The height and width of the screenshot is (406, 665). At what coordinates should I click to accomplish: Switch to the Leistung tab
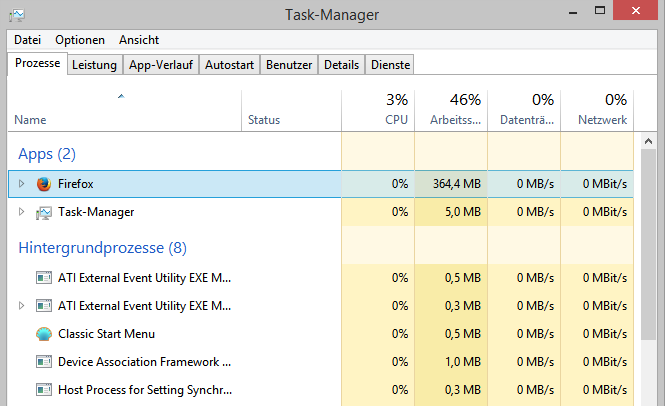[x=94, y=64]
